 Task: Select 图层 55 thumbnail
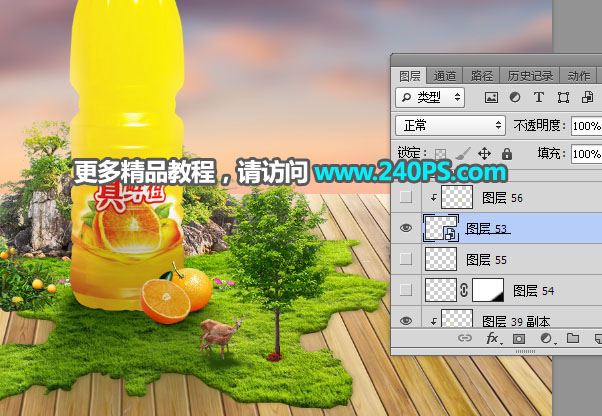(x=441, y=259)
